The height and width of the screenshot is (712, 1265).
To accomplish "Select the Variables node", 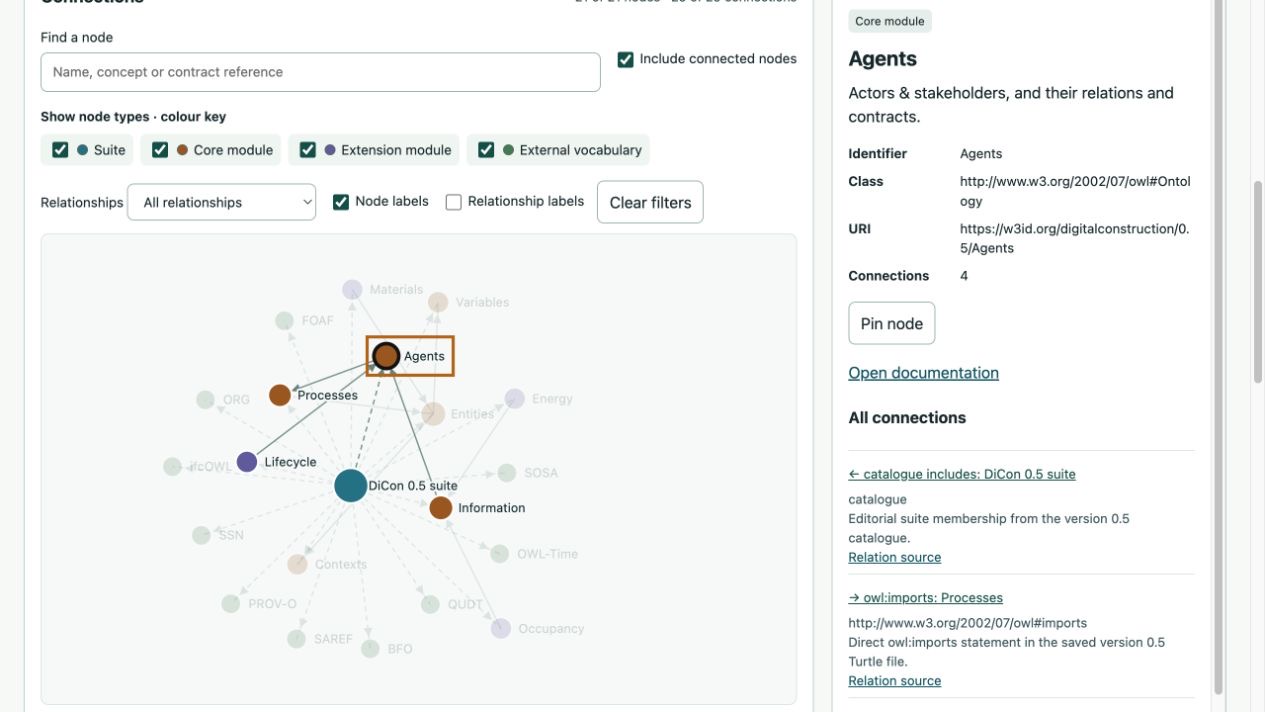I will click(x=438, y=302).
